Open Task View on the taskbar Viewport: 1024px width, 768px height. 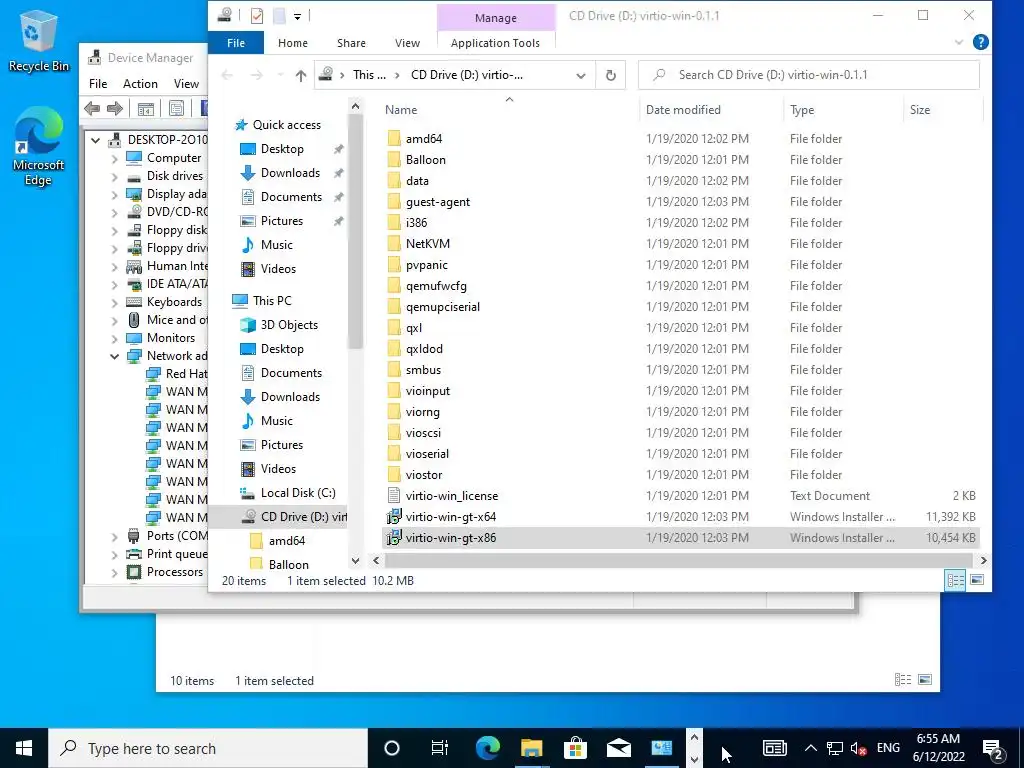pyautogui.click(x=440, y=748)
